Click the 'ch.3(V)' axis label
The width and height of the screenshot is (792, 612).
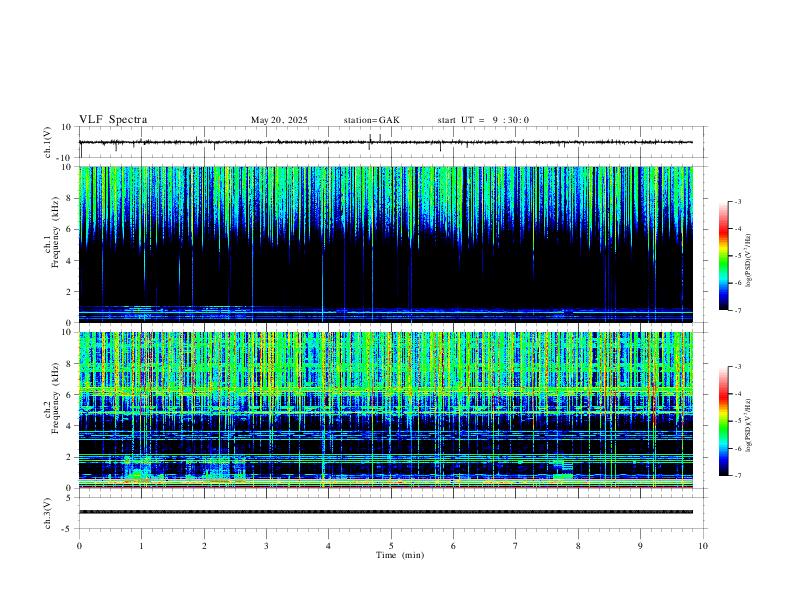pyautogui.click(x=48, y=514)
